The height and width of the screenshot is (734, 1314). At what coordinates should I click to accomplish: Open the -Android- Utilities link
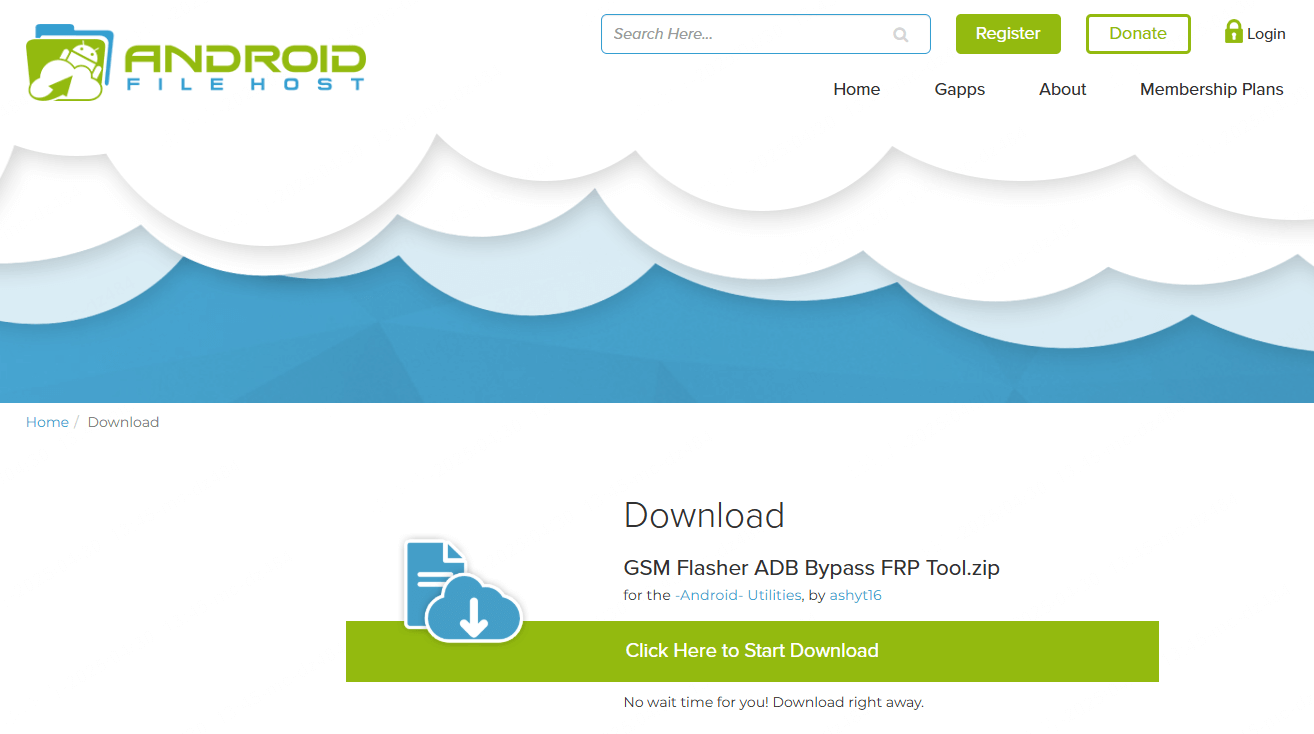pos(738,595)
